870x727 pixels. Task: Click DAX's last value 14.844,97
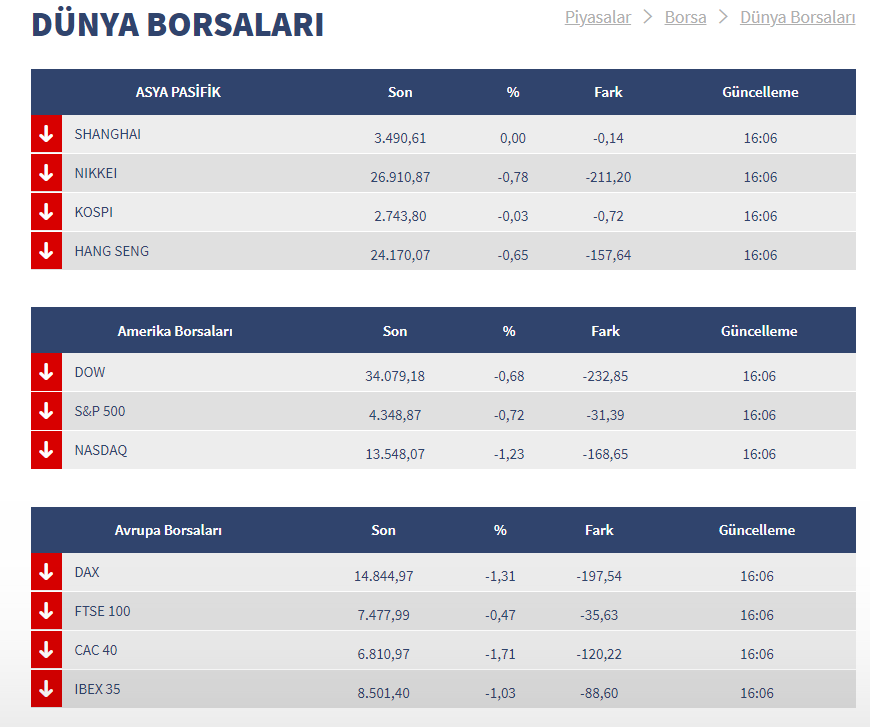click(383, 576)
